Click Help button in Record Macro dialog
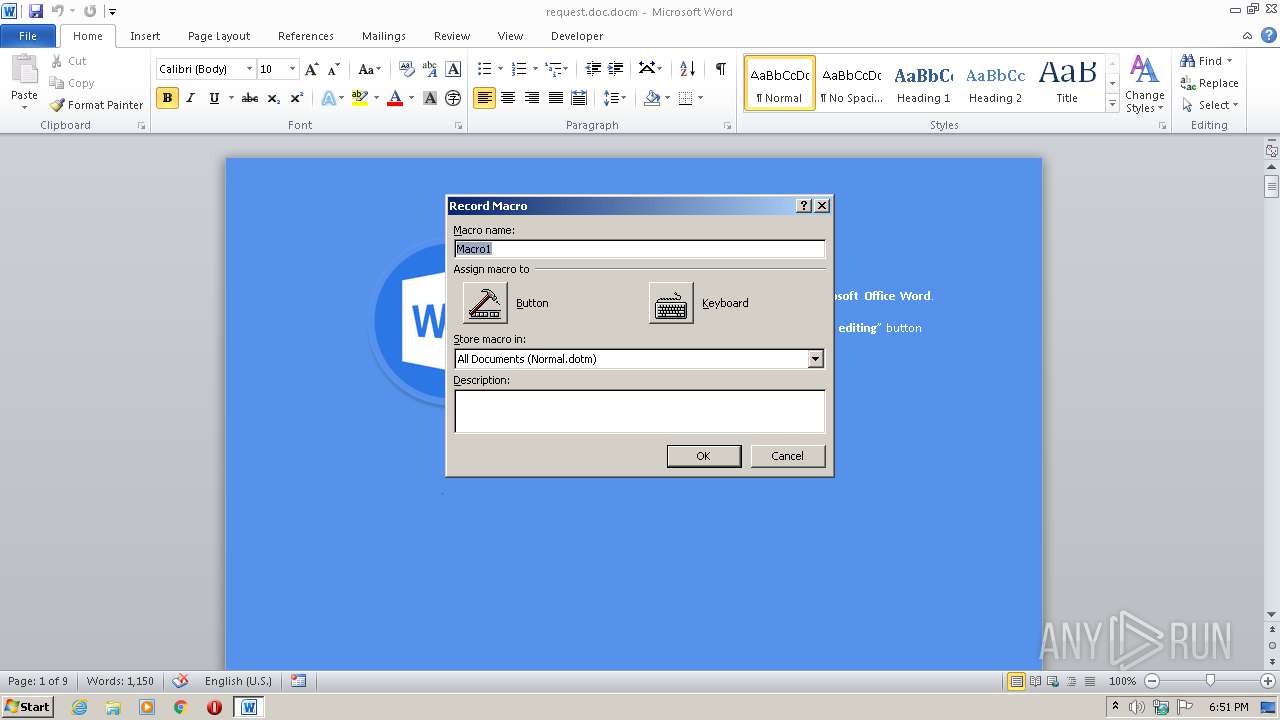Screen dimensions: 1280x720 [804, 206]
